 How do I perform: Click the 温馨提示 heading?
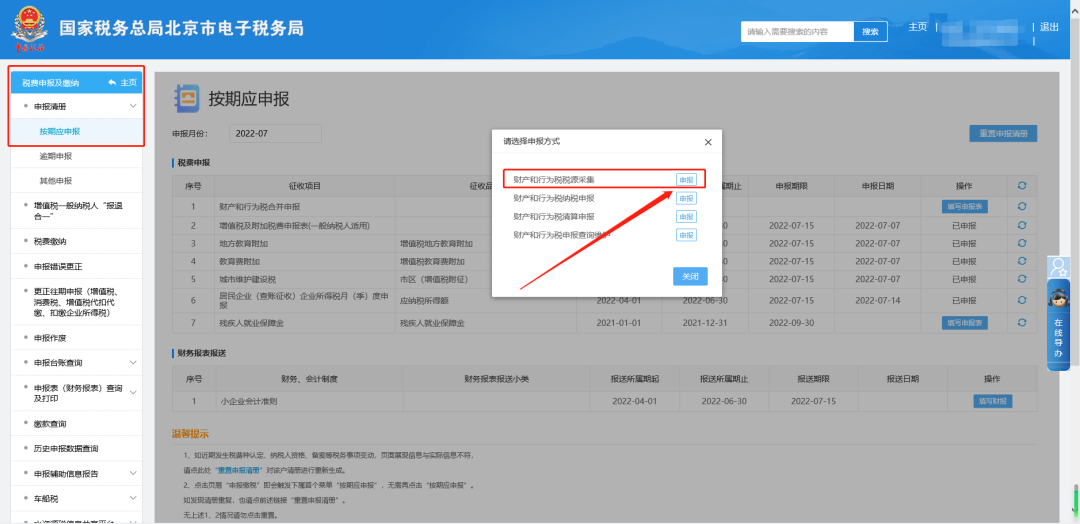(190, 434)
